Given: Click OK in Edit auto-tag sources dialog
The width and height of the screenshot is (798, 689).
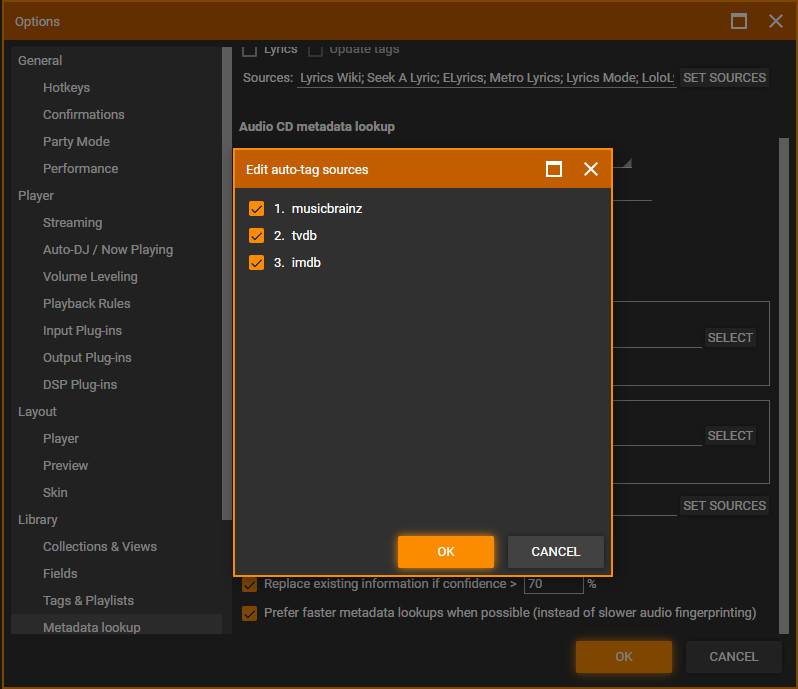Looking at the screenshot, I should pyautogui.click(x=445, y=552).
